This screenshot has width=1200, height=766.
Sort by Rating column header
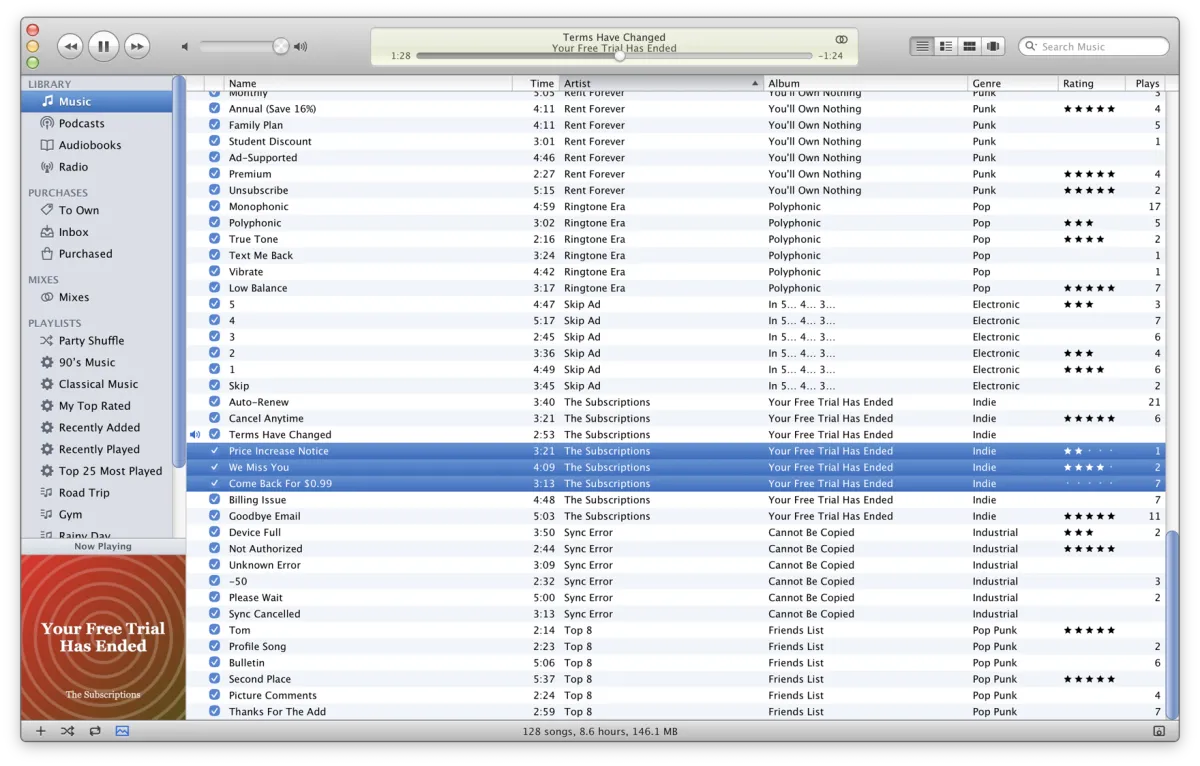tap(1091, 83)
